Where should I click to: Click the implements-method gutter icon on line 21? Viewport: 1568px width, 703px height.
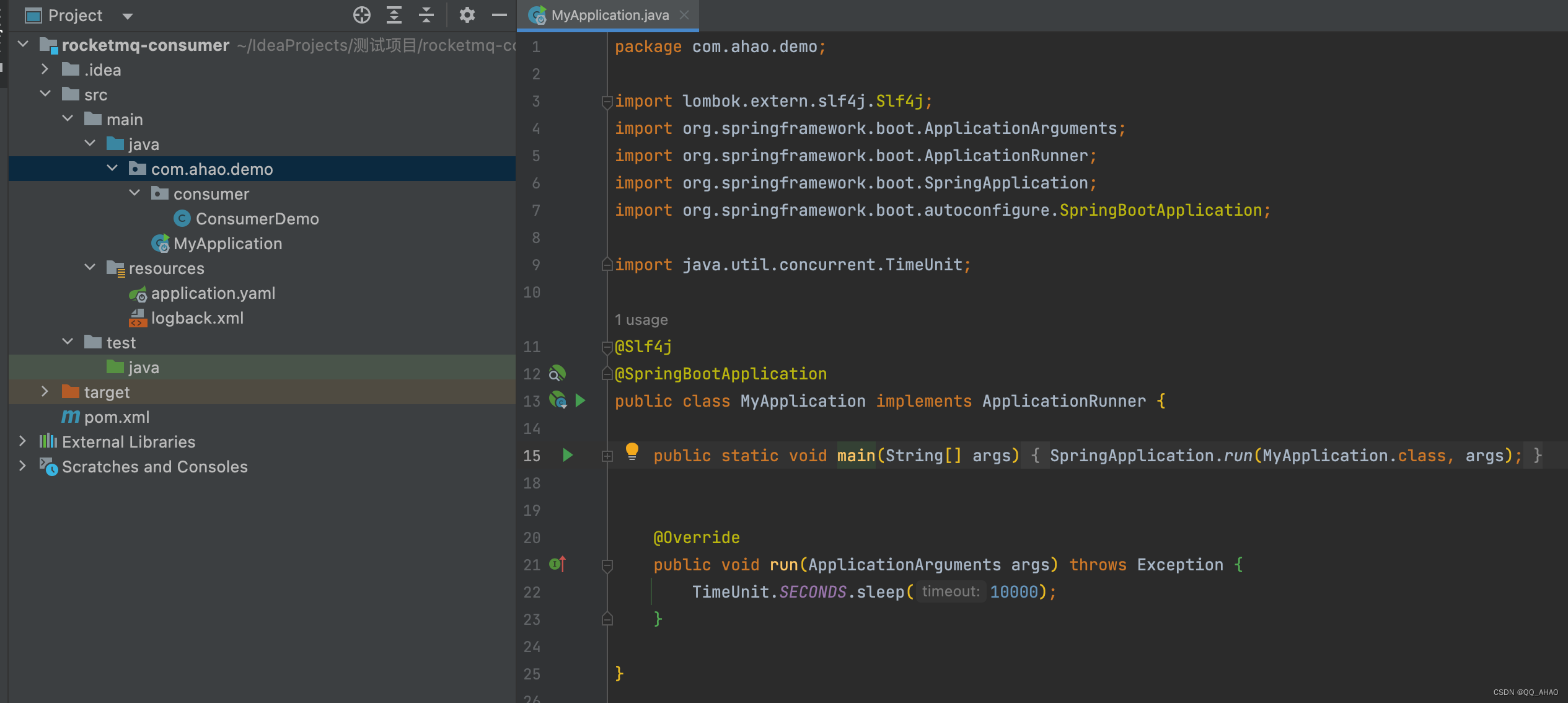point(558,564)
